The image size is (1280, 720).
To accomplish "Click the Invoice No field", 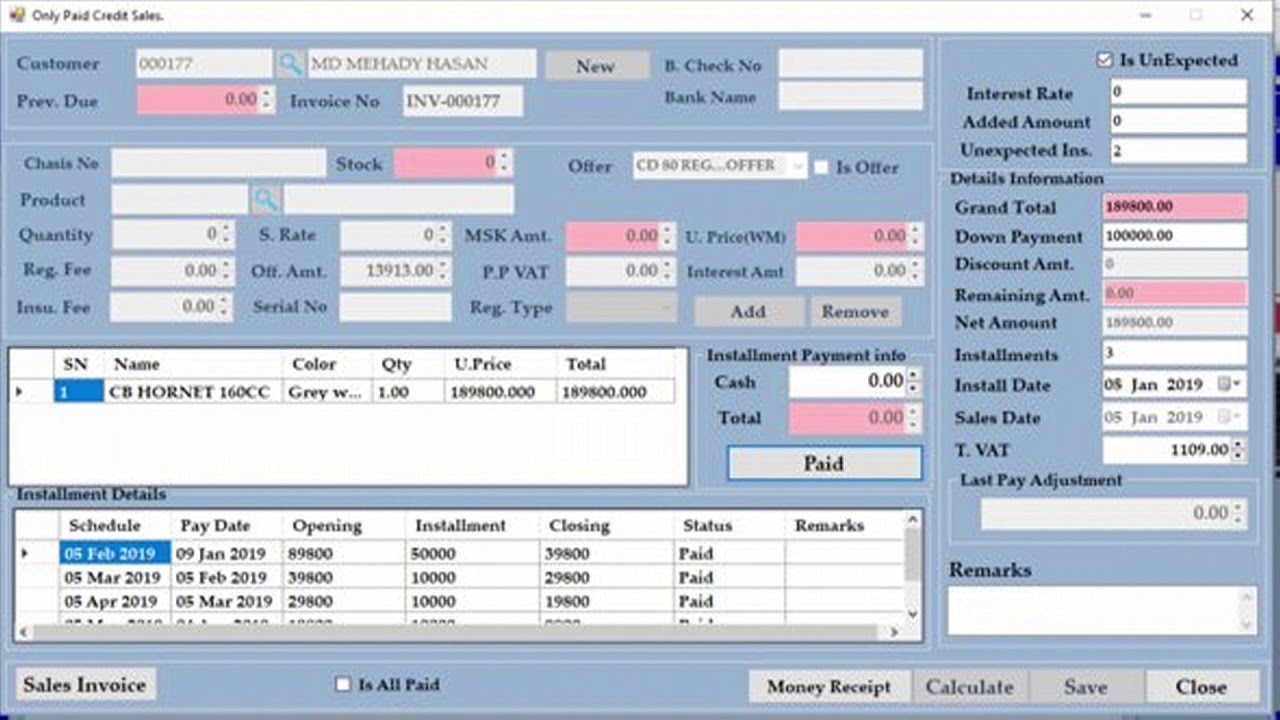I will (463, 101).
